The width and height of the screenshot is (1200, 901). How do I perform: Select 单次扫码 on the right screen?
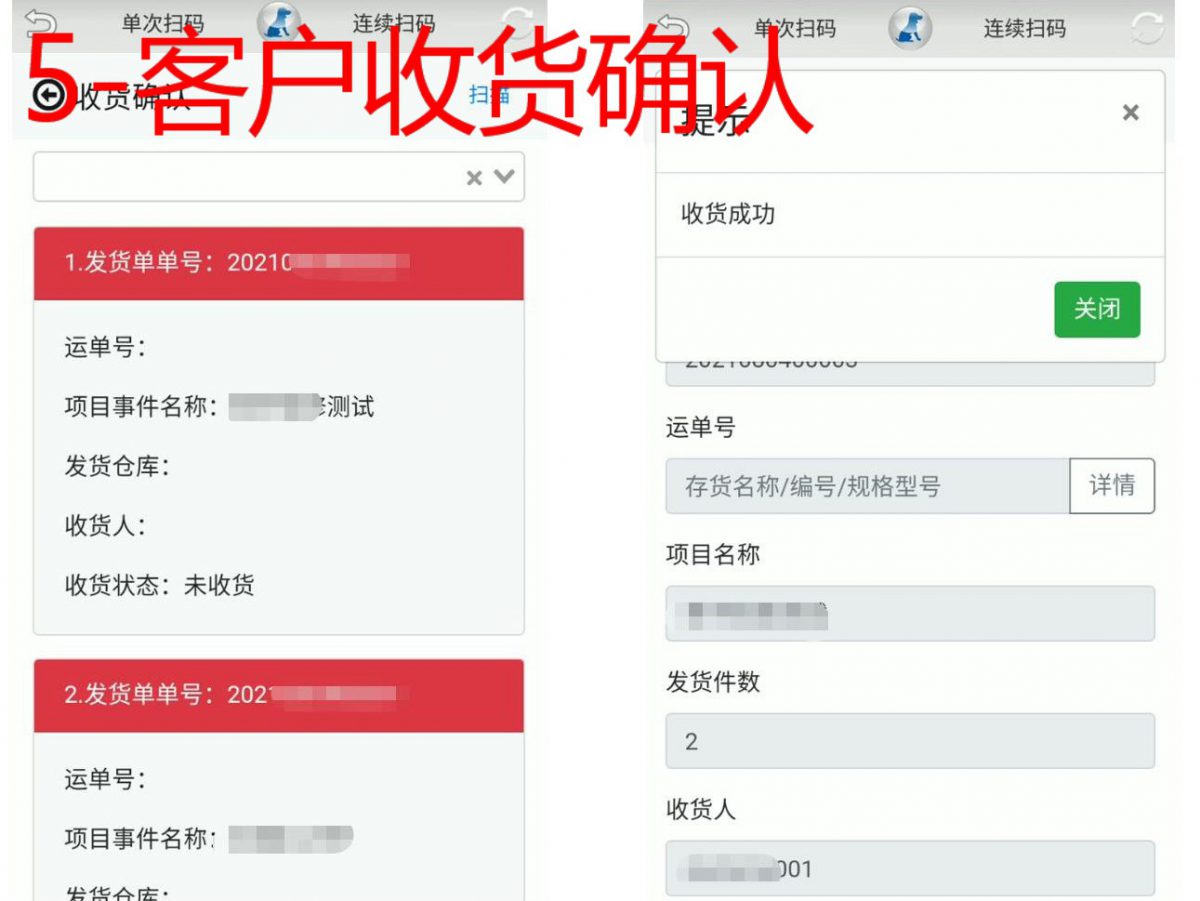(795, 29)
